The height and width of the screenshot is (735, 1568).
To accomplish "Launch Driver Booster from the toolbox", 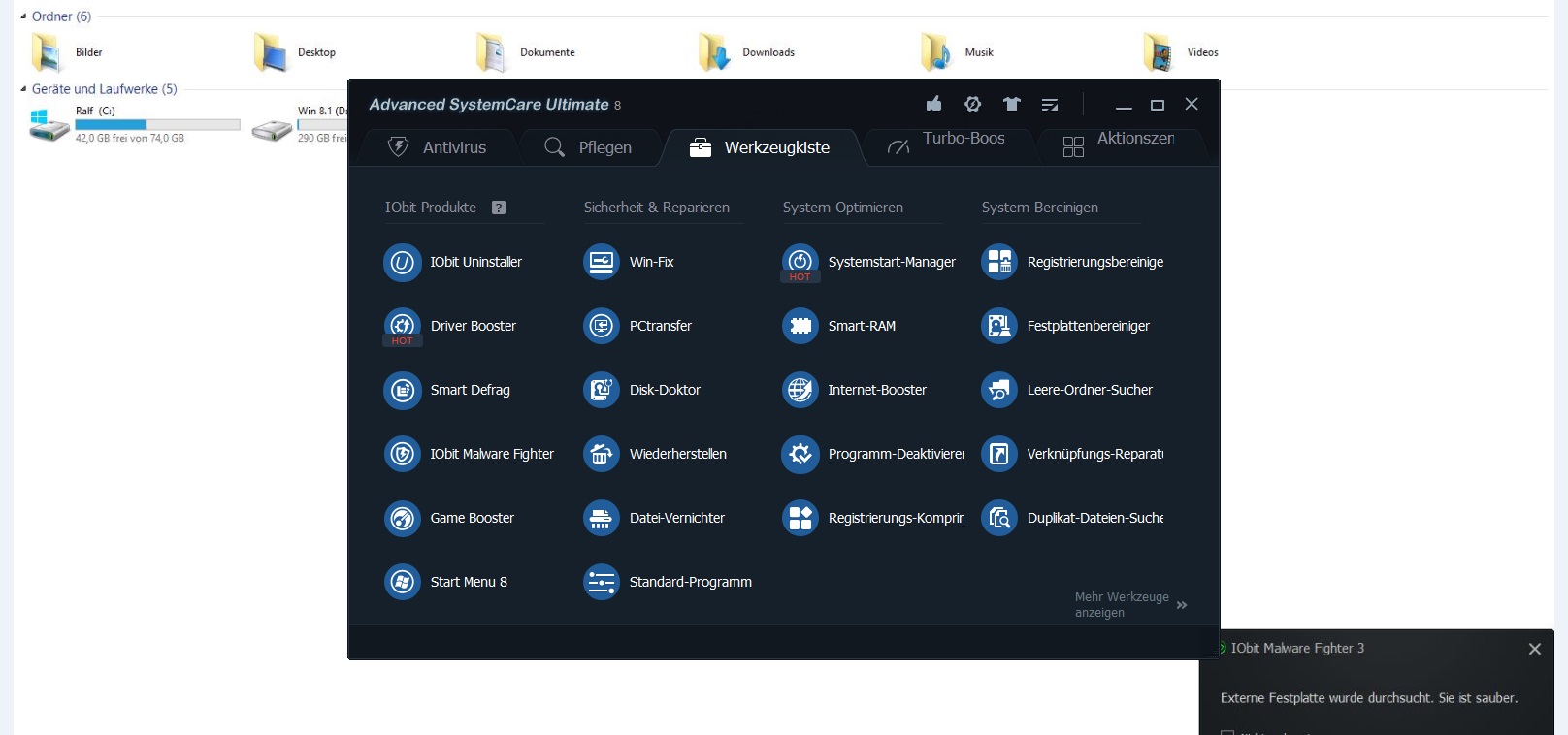I will tap(450, 326).
